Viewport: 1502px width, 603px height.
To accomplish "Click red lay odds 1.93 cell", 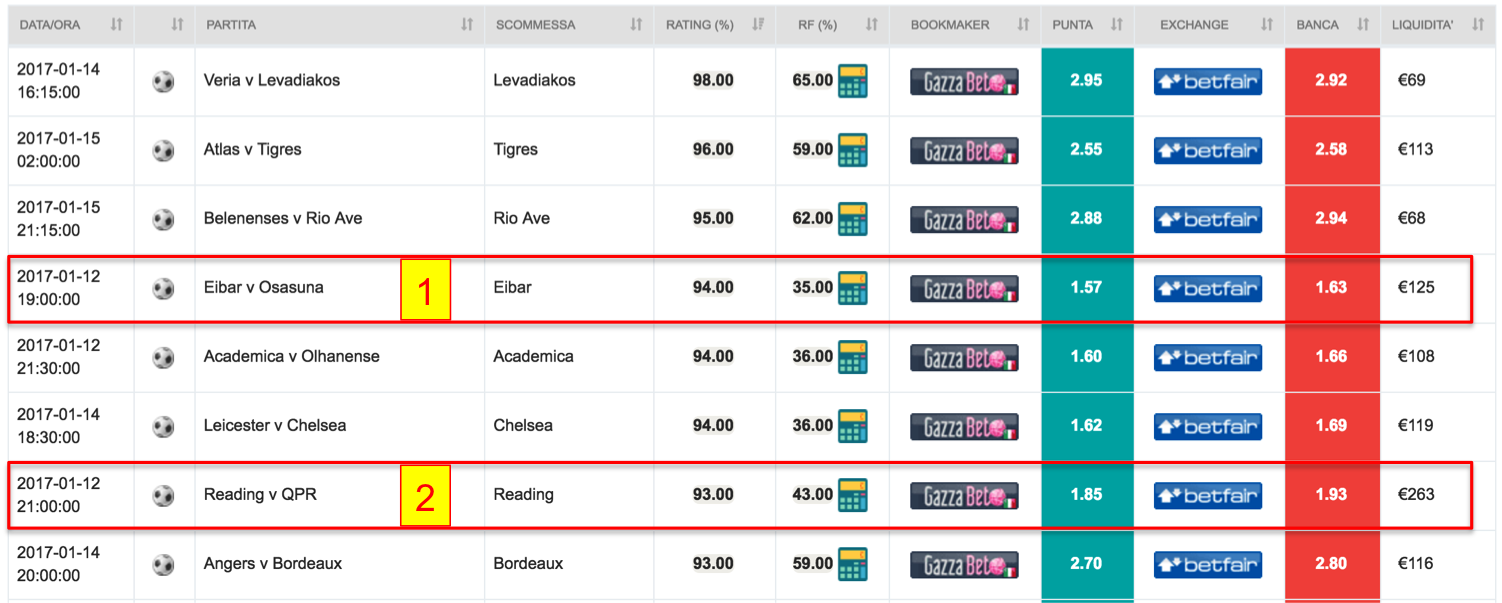I will pyautogui.click(x=1332, y=494).
